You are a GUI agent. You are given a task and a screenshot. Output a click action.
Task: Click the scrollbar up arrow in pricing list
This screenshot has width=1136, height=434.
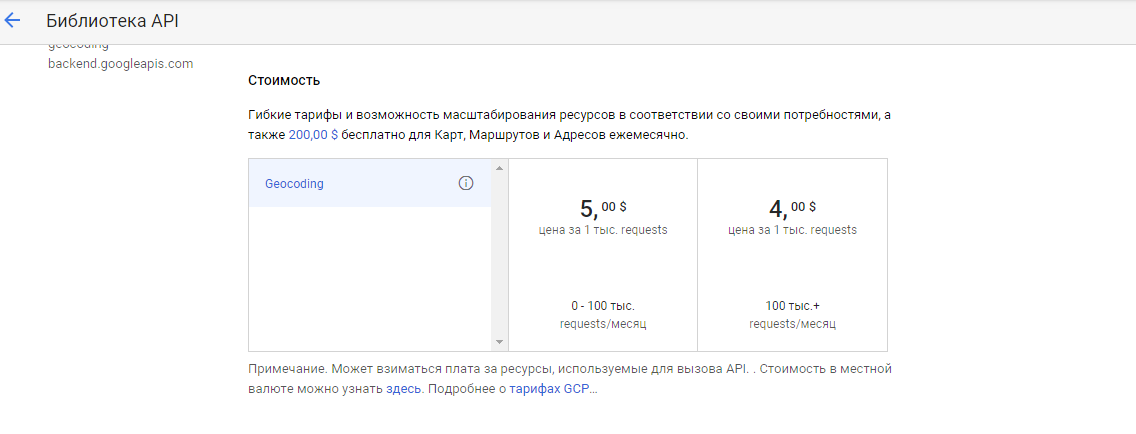click(x=499, y=168)
